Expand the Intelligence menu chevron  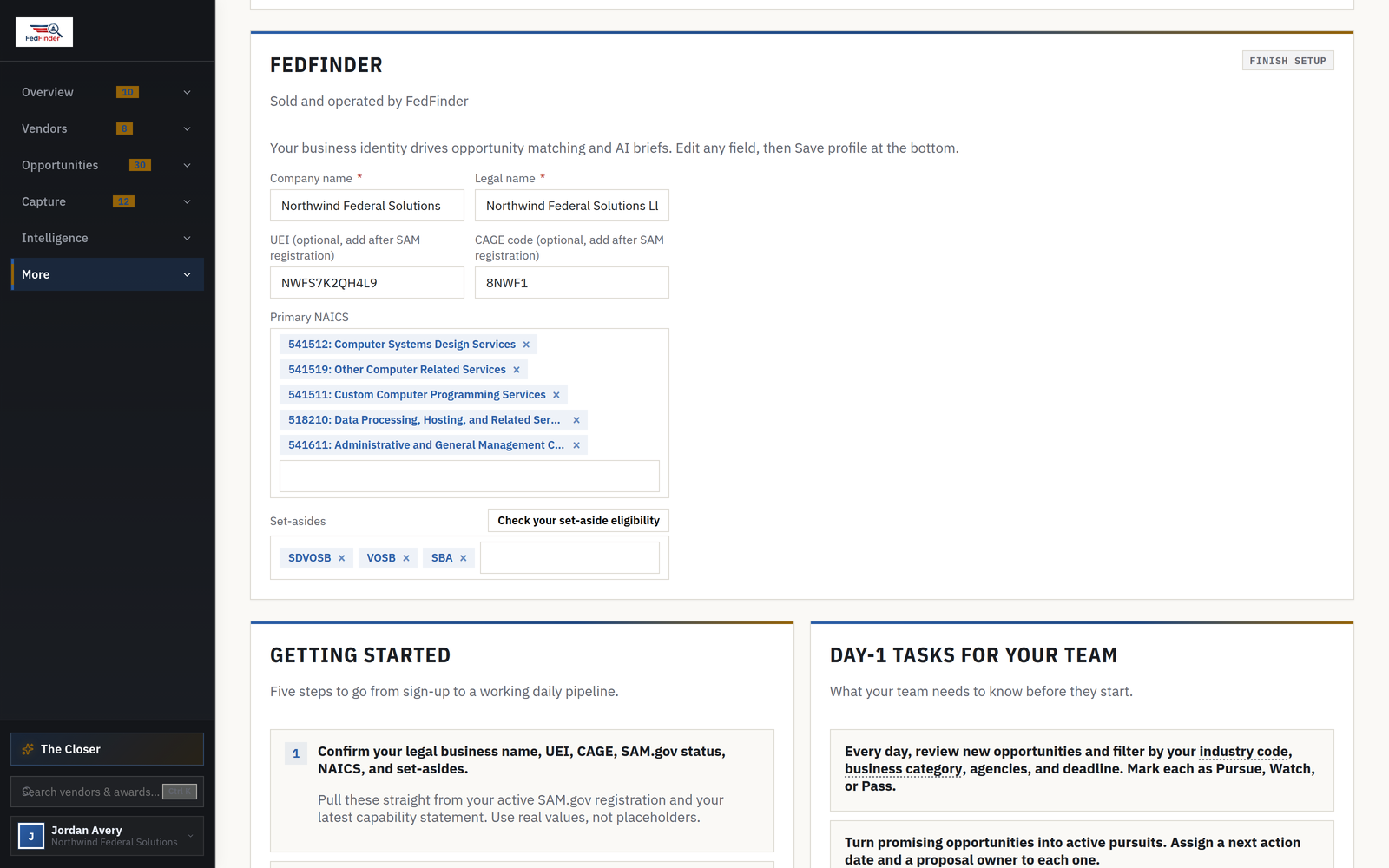tap(187, 238)
